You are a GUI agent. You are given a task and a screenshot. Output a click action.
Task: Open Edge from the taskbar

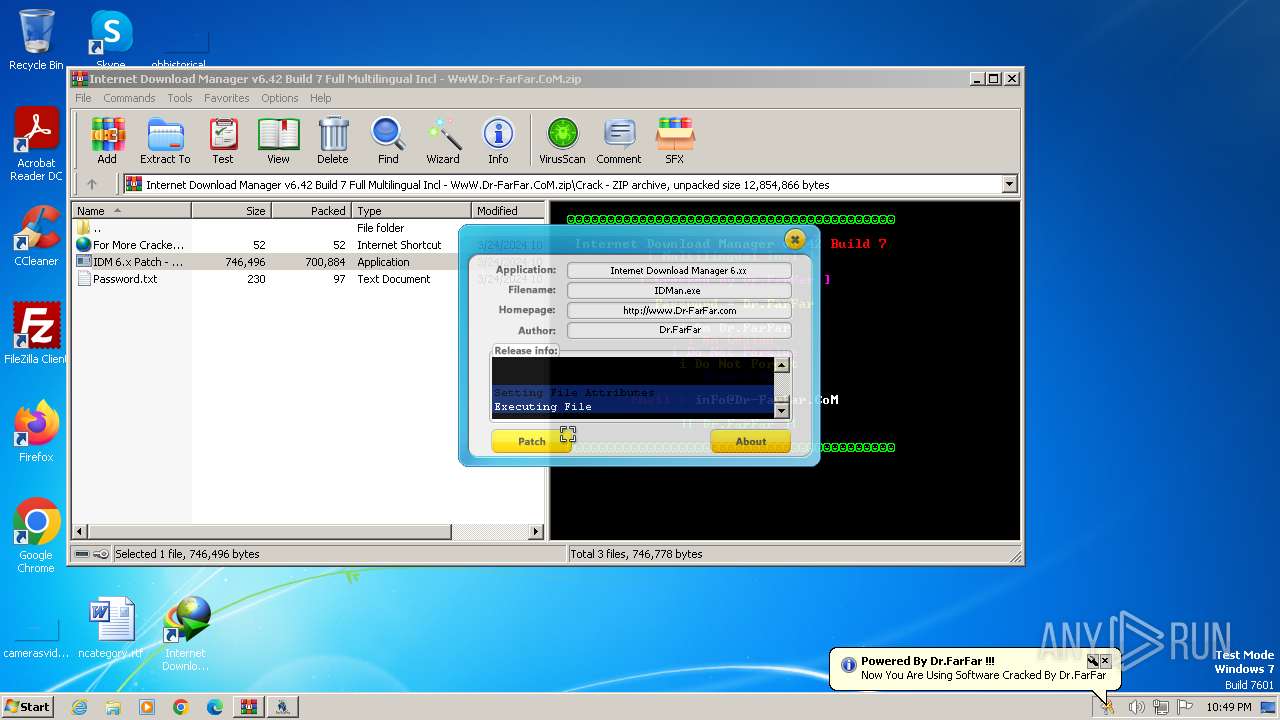[215, 707]
